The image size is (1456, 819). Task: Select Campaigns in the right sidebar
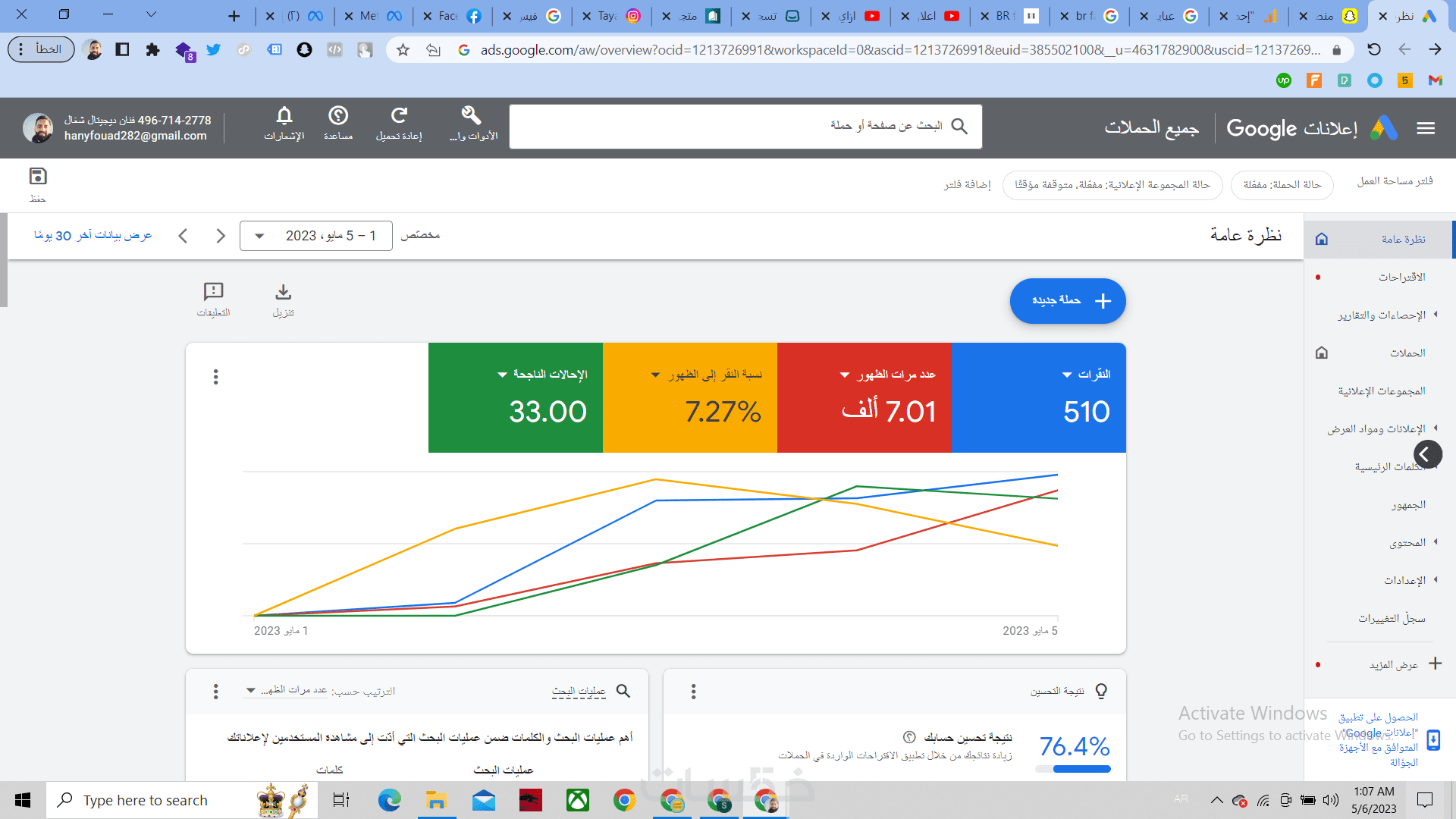1407,353
